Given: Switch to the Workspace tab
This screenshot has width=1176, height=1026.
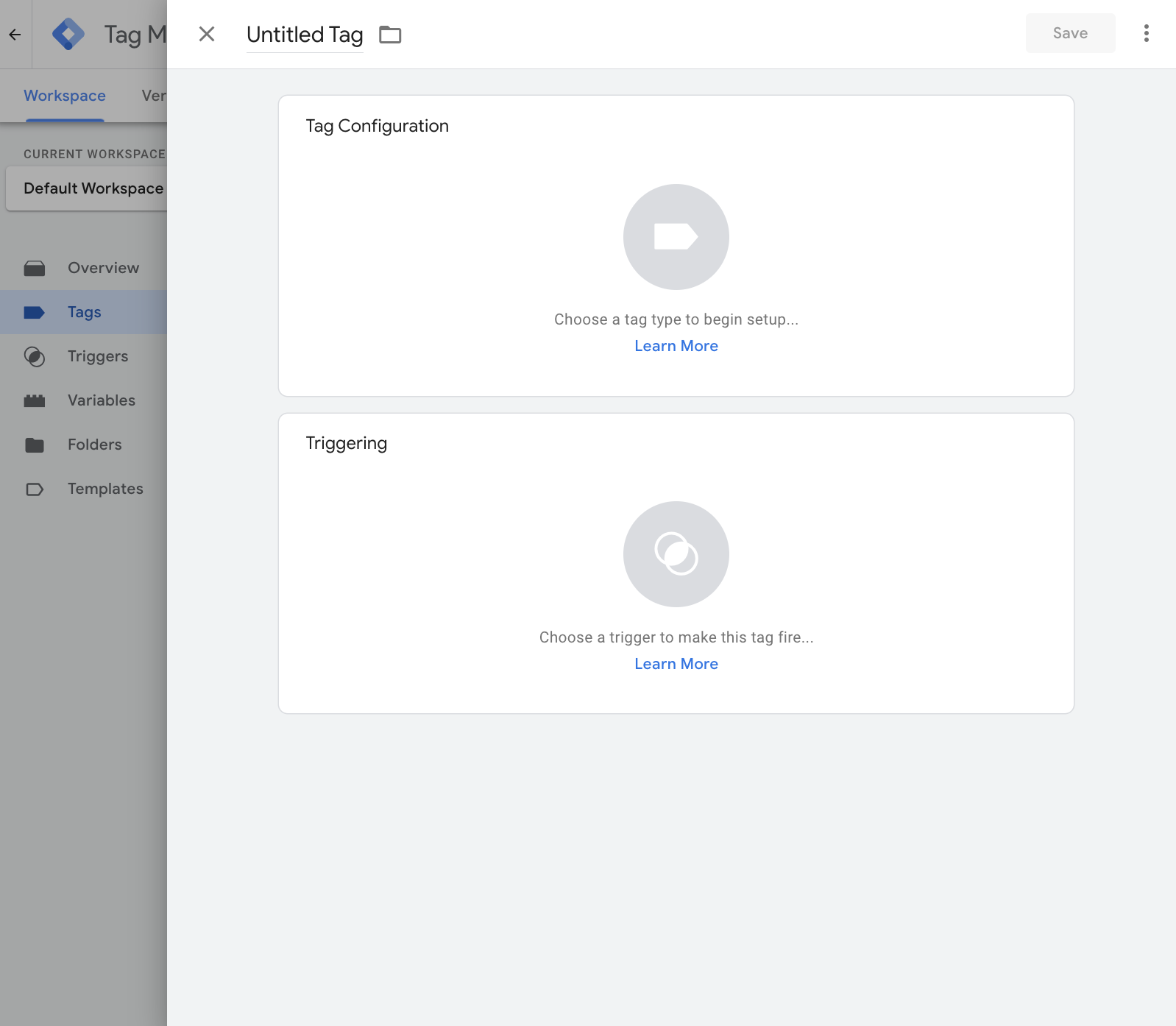Looking at the screenshot, I should [x=65, y=96].
